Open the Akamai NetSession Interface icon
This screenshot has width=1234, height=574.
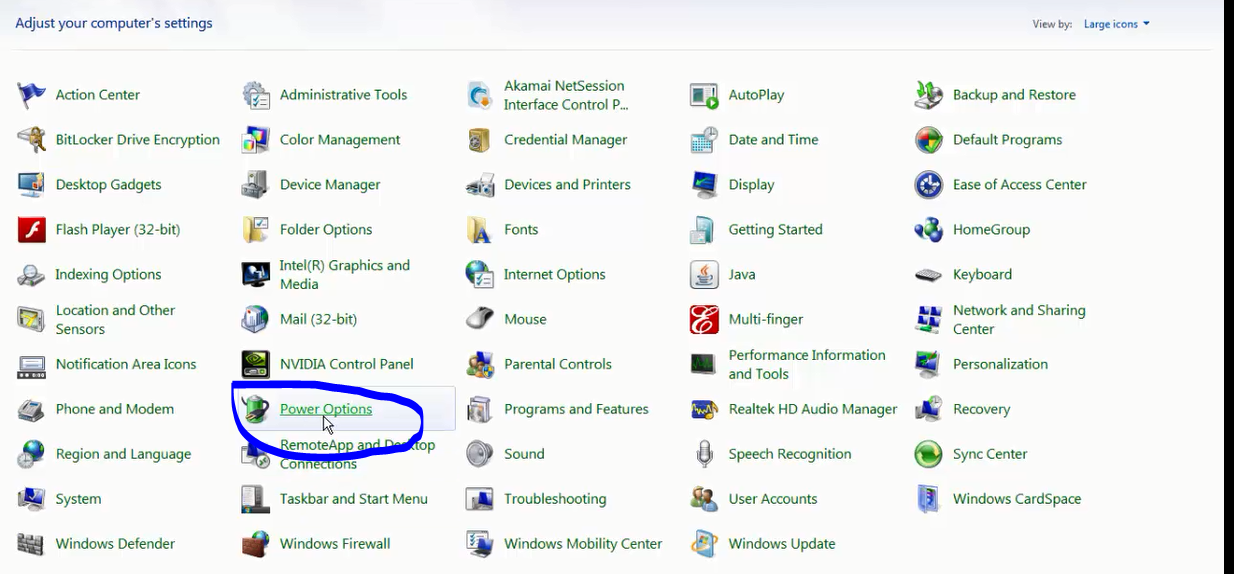[x=480, y=95]
